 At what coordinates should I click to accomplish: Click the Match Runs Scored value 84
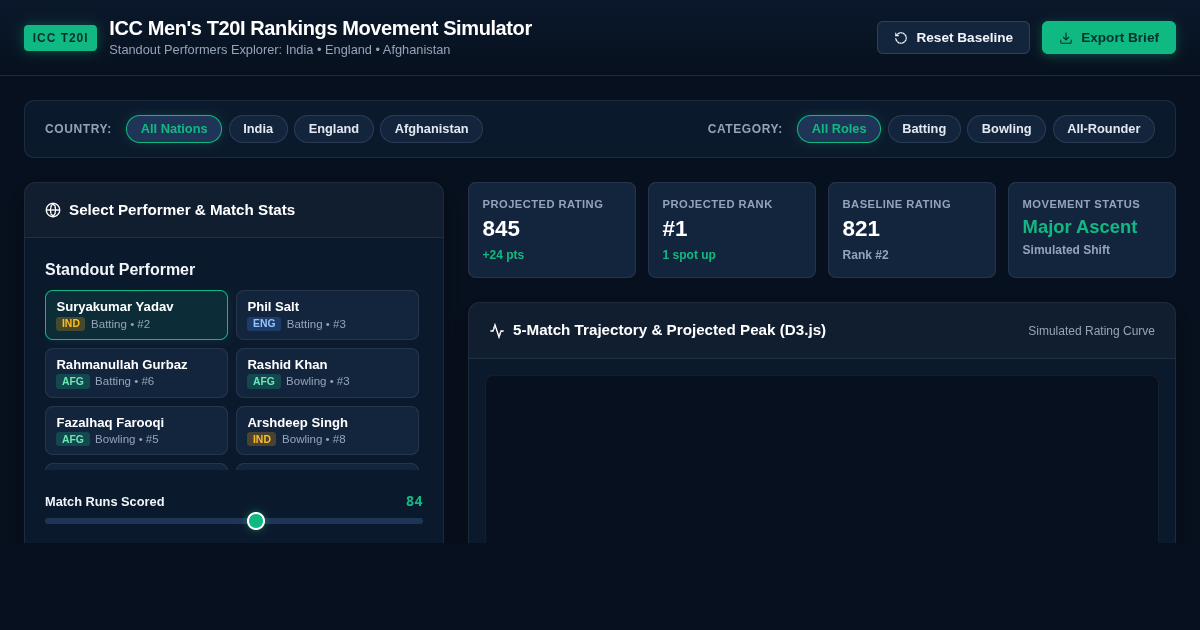click(414, 501)
